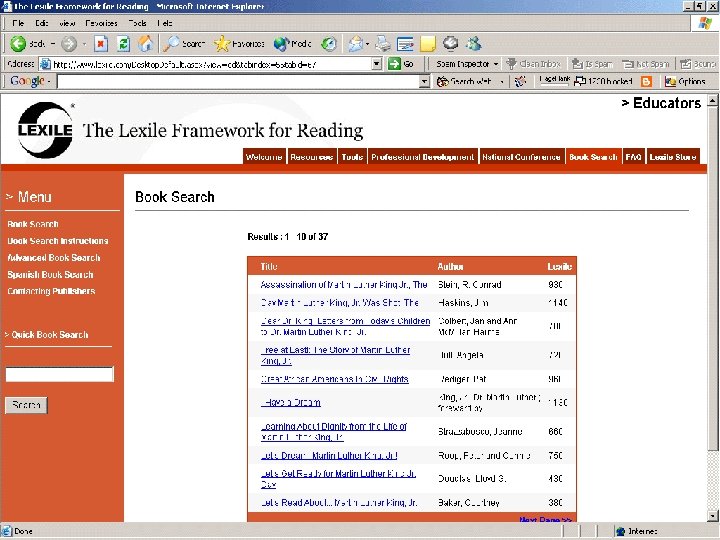This screenshot has width=720, height=540.
Task: Click in the browser Address URL field
Action: [211, 64]
